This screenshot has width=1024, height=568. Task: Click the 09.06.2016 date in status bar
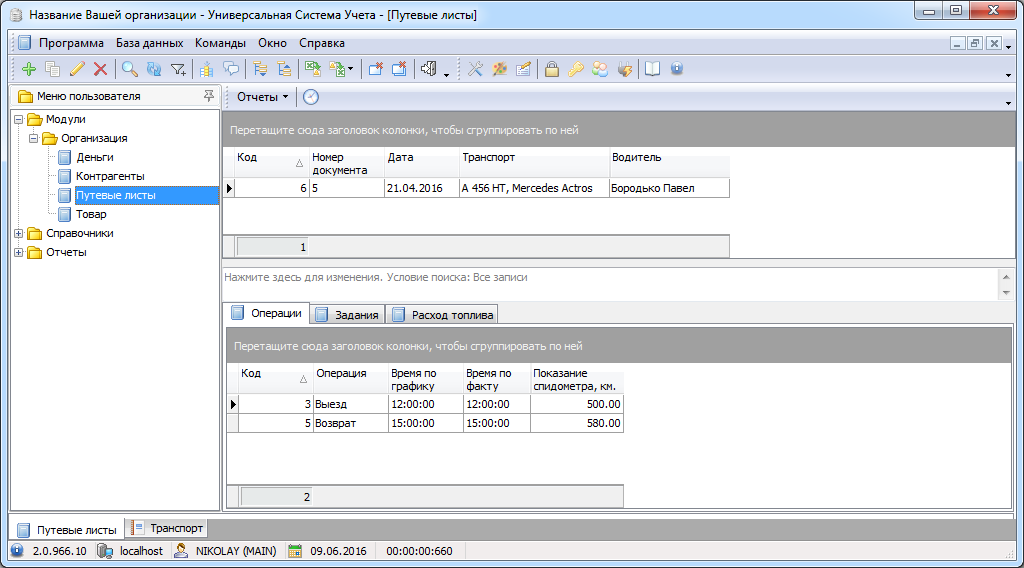(x=338, y=551)
